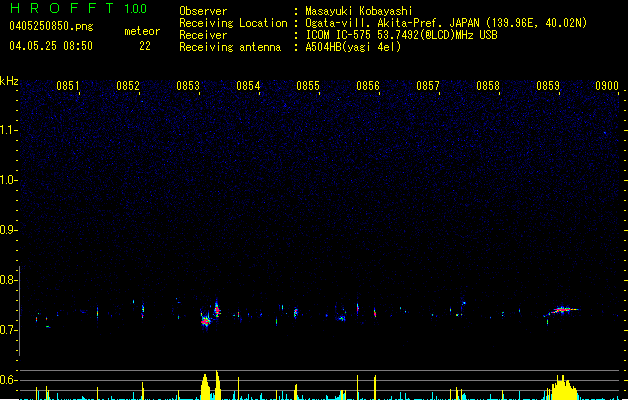The image size is (629, 400).
Task: Click the ICOM IC-575 53.7492 MHz text
Action: (x=401, y=35)
